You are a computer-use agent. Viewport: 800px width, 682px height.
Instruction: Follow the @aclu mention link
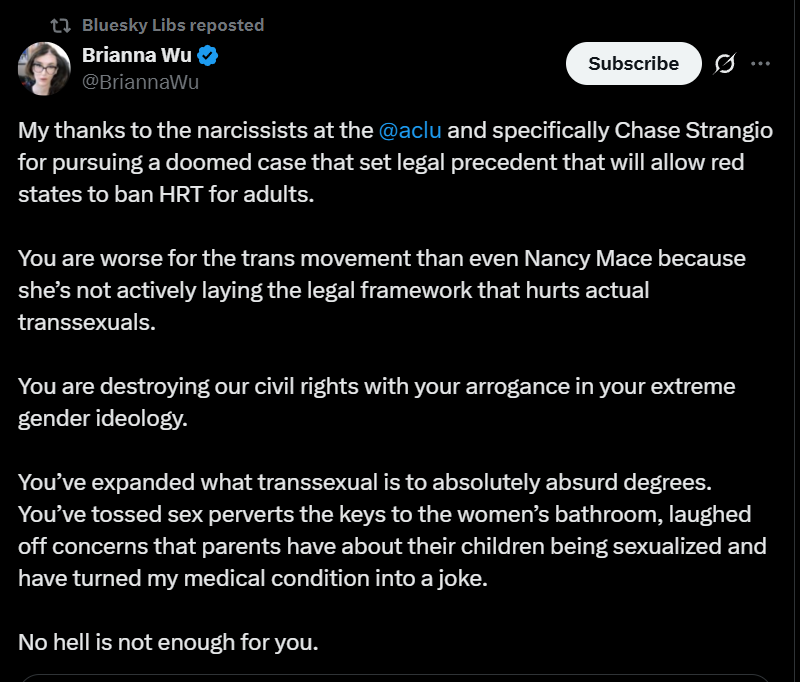410,131
